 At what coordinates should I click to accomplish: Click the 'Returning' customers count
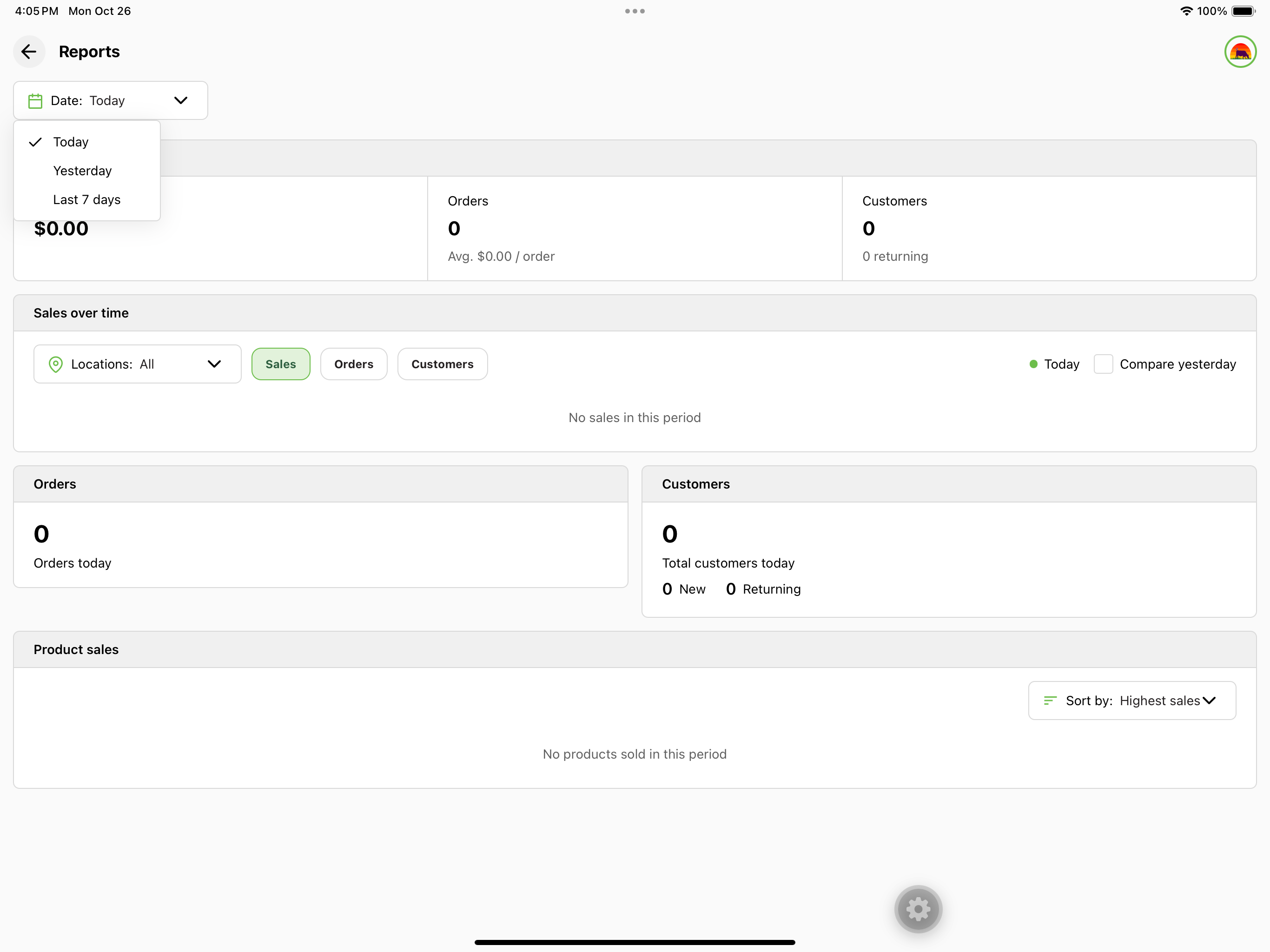point(763,589)
